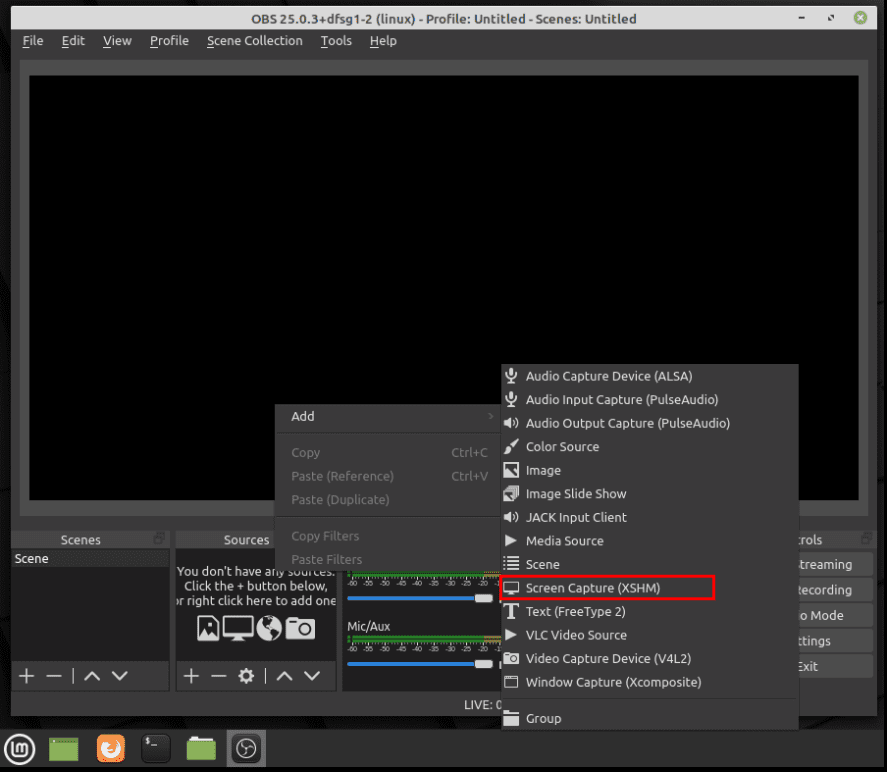Image resolution: width=887 pixels, height=772 pixels.
Task: Remove the source using the minus icon
Action: coord(218,676)
